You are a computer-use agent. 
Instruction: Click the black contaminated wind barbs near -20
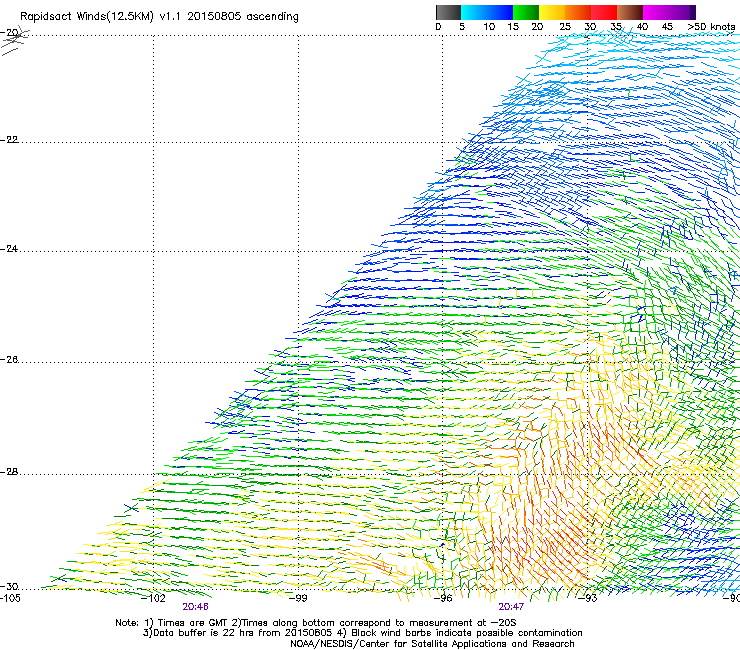tap(16, 42)
